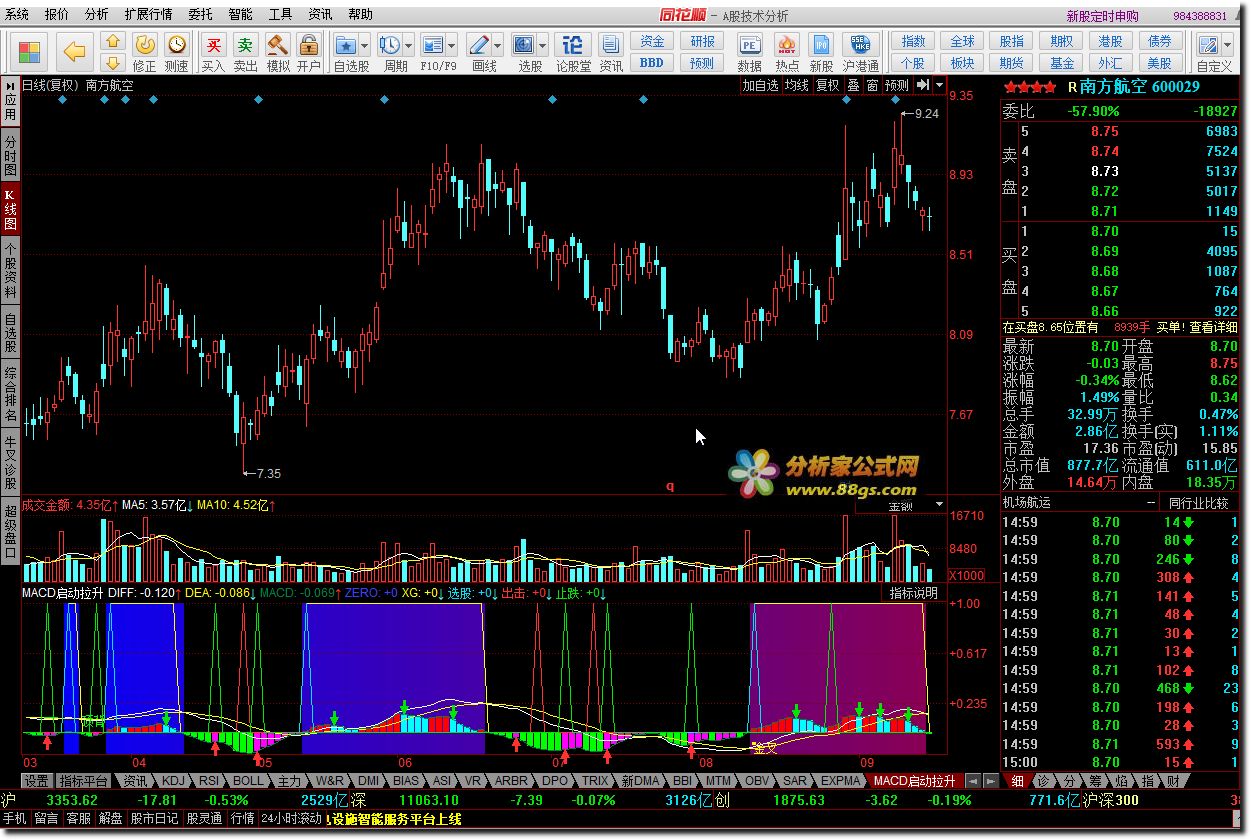Click the 资金 funds button

(652, 41)
